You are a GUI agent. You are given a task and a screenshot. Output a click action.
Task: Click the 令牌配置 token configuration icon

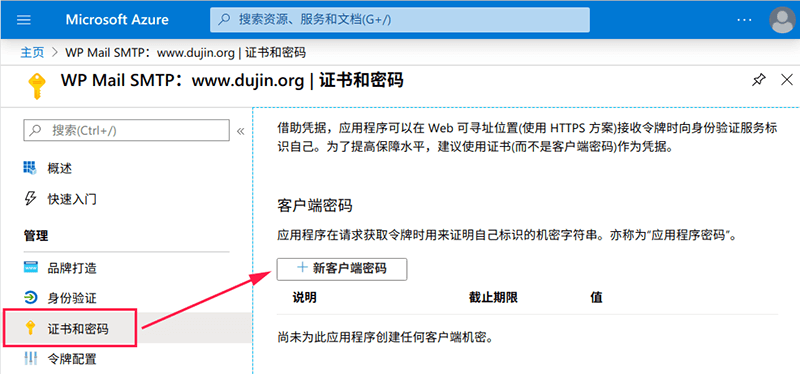tap(30, 359)
